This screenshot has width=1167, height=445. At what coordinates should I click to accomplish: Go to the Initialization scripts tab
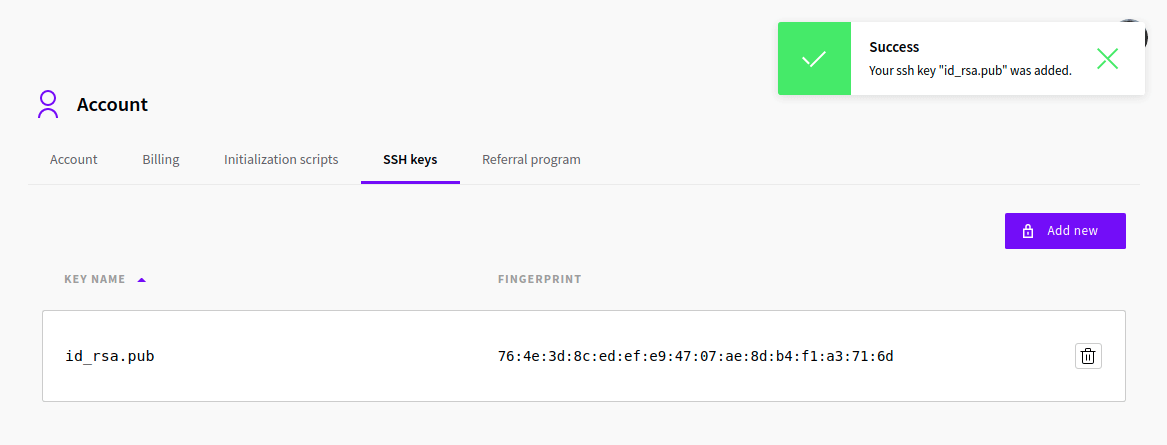[281, 160]
